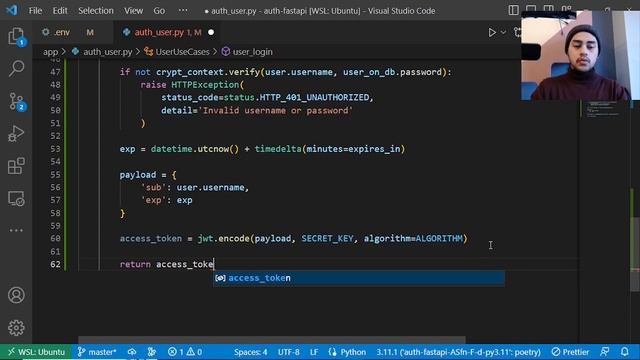Click the errors and warnings counter

tap(185, 352)
